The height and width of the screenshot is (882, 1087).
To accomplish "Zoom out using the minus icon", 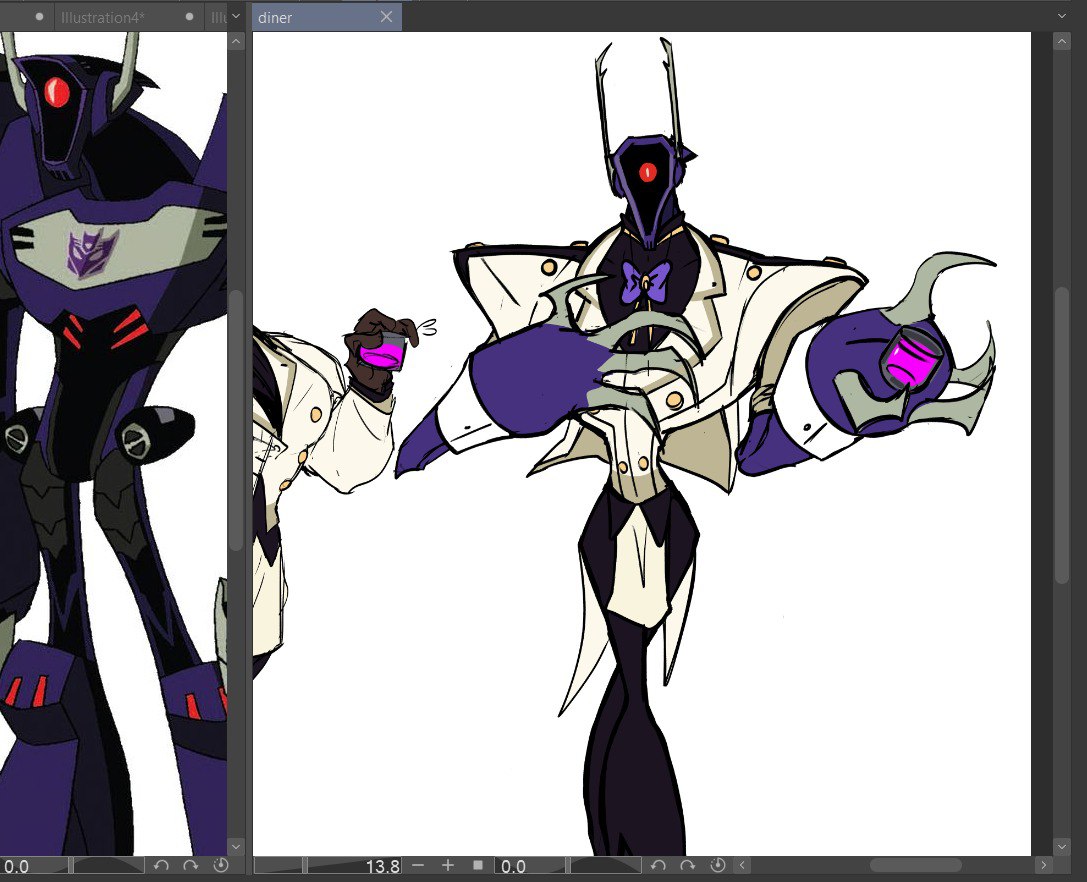I will [x=418, y=865].
